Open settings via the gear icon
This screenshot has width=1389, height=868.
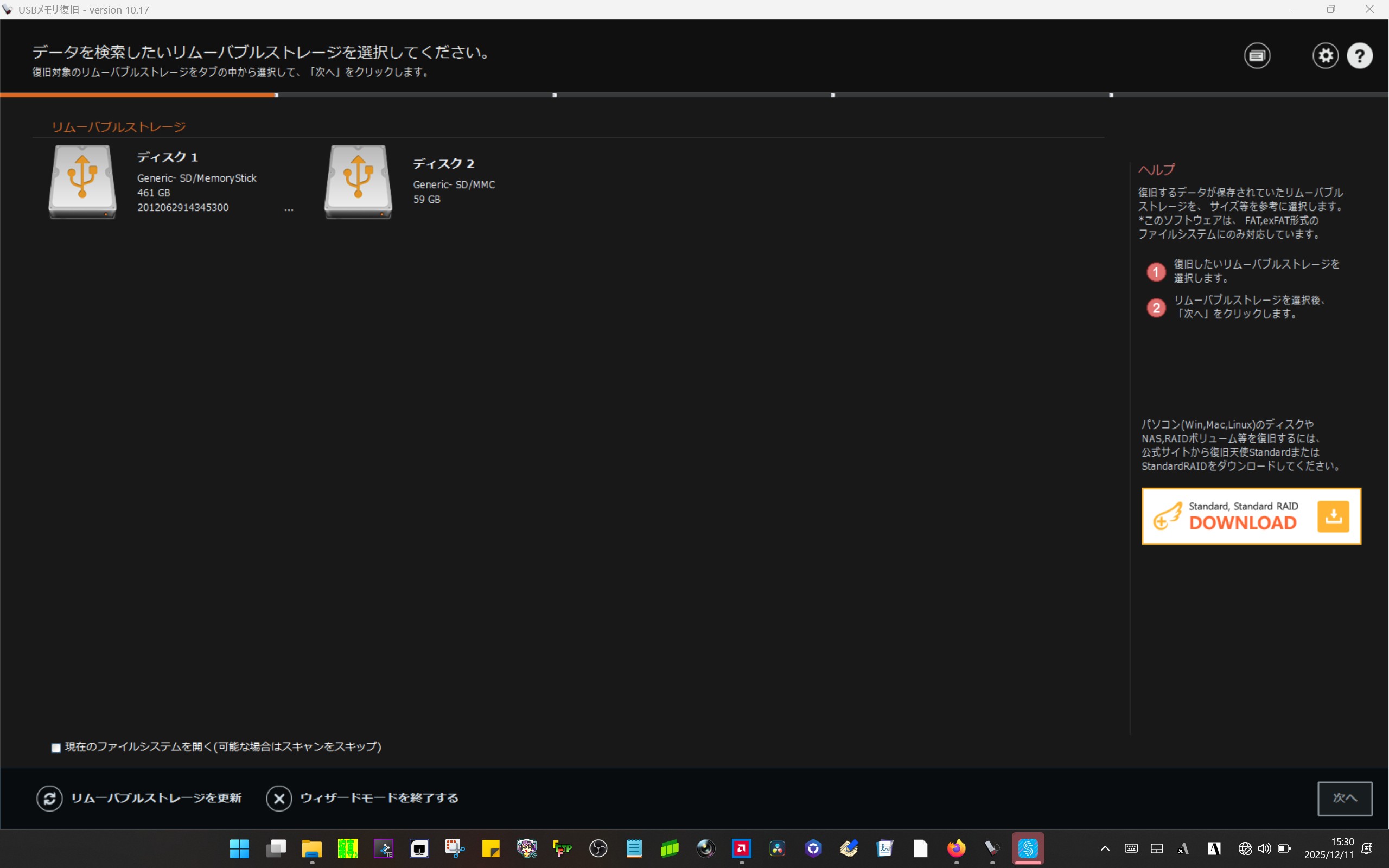(1326, 56)
